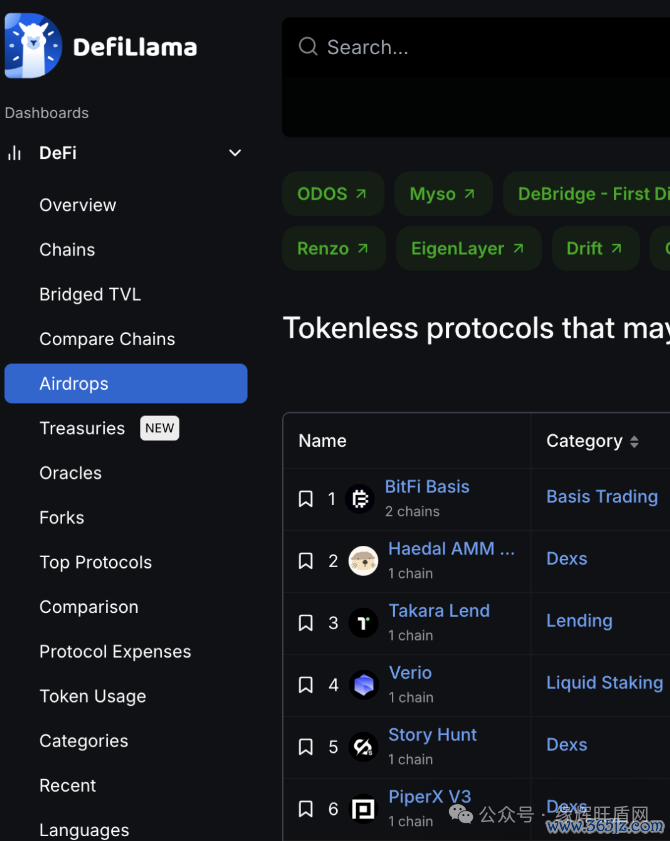670x841 pixels.
Task: Open Compare Chains
Action: tap(107, 339)
